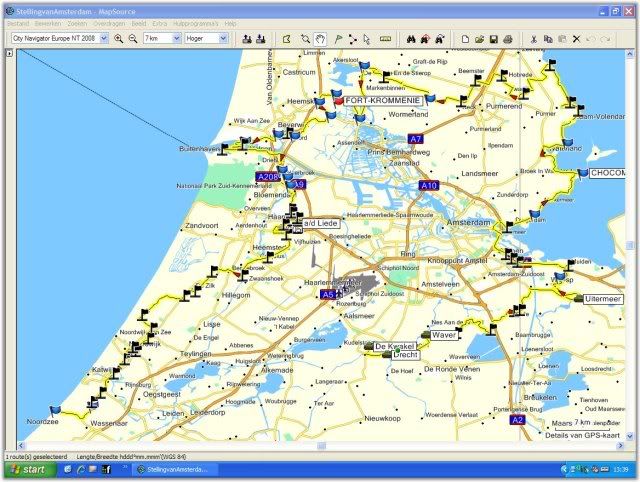Open the Beeld menu
This screenshot has width=640, height=482.
point(139,24)
